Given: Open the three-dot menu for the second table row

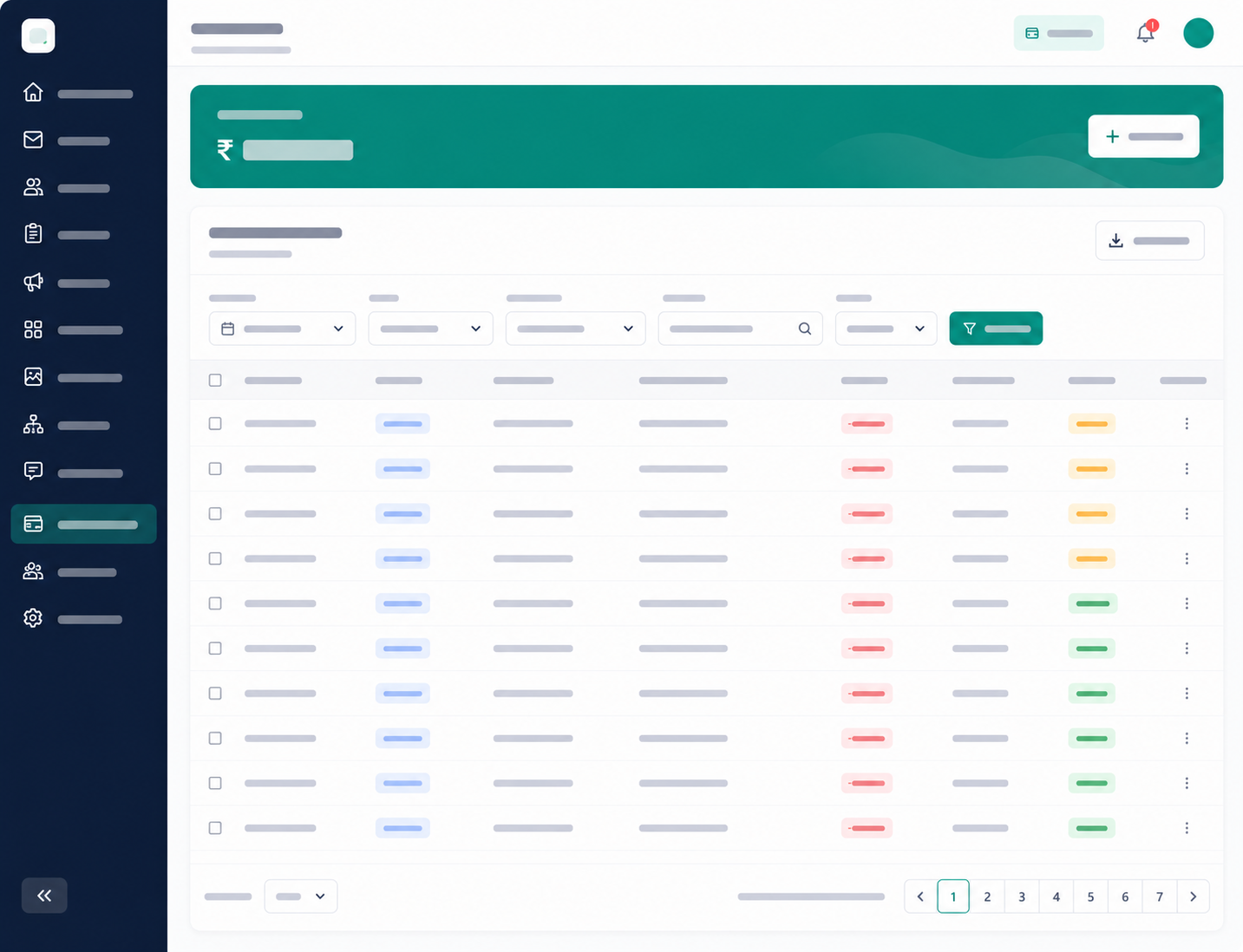Looking at the screenshot, I should [1187, 469].
